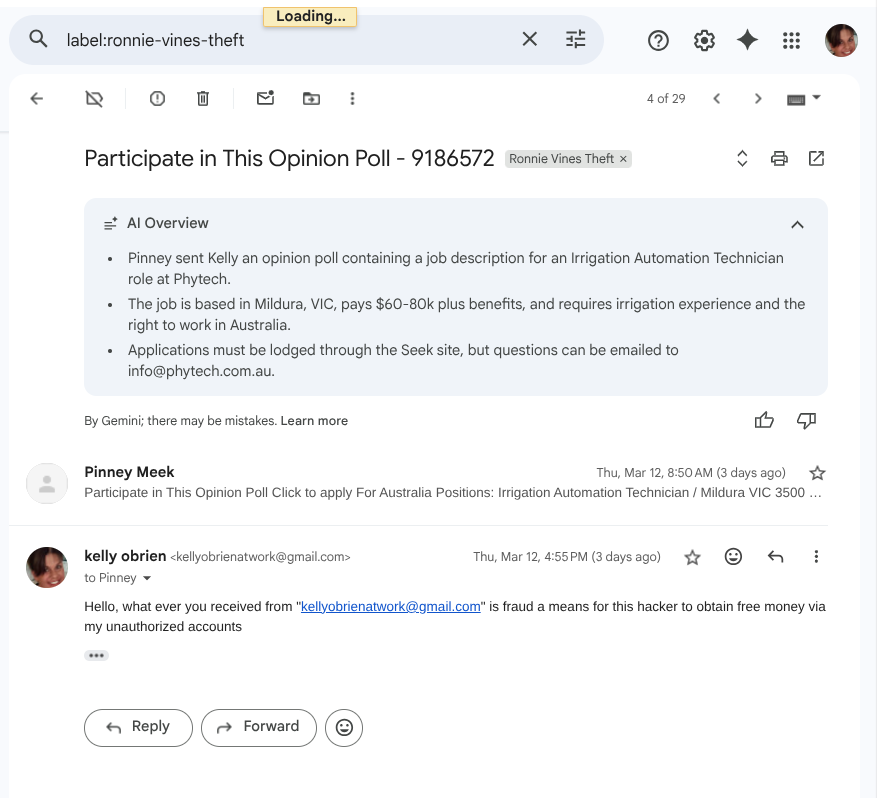This screenshot has width=877, height=798.
Task: Delete this conversation with trash icon
Action: point(203,98)
